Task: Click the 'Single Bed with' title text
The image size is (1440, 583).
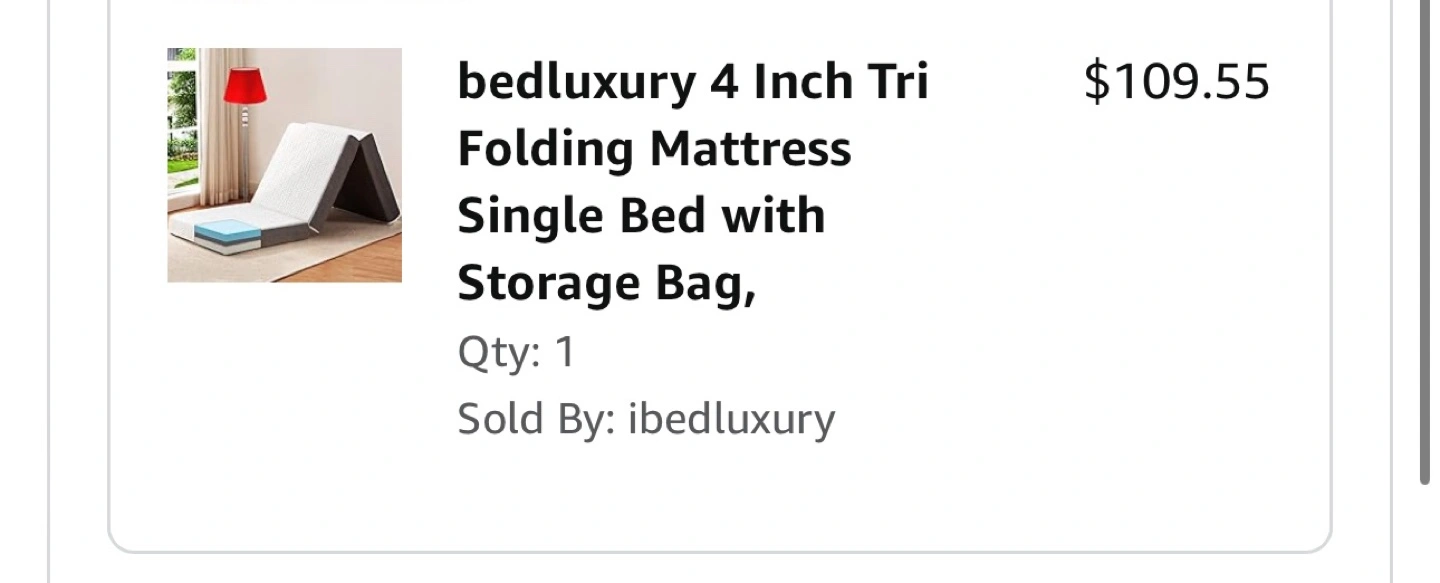Action: pos(641,216)
